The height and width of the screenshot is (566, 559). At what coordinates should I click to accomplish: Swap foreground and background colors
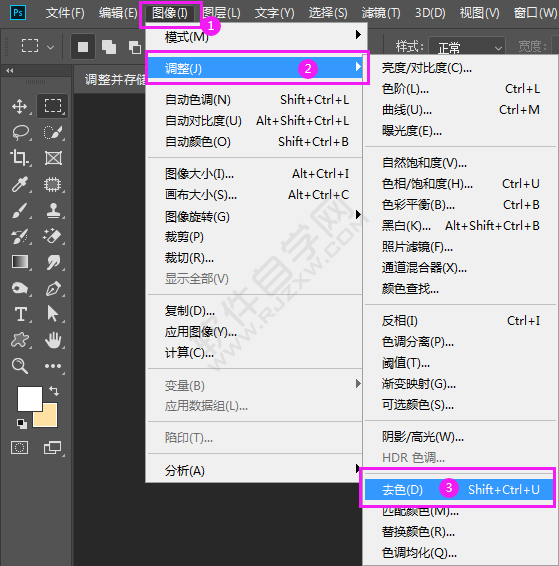pos(54,391)
